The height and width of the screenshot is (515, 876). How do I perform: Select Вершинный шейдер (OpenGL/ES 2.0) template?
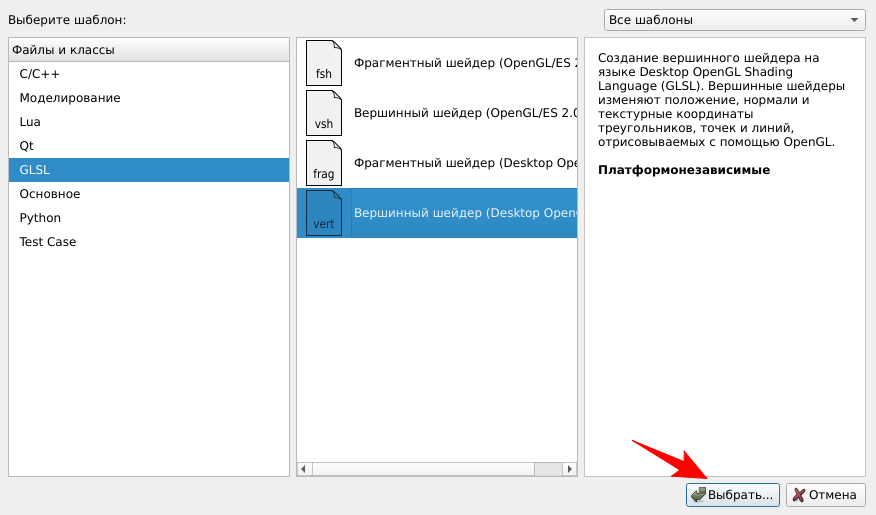click(465, 113)
